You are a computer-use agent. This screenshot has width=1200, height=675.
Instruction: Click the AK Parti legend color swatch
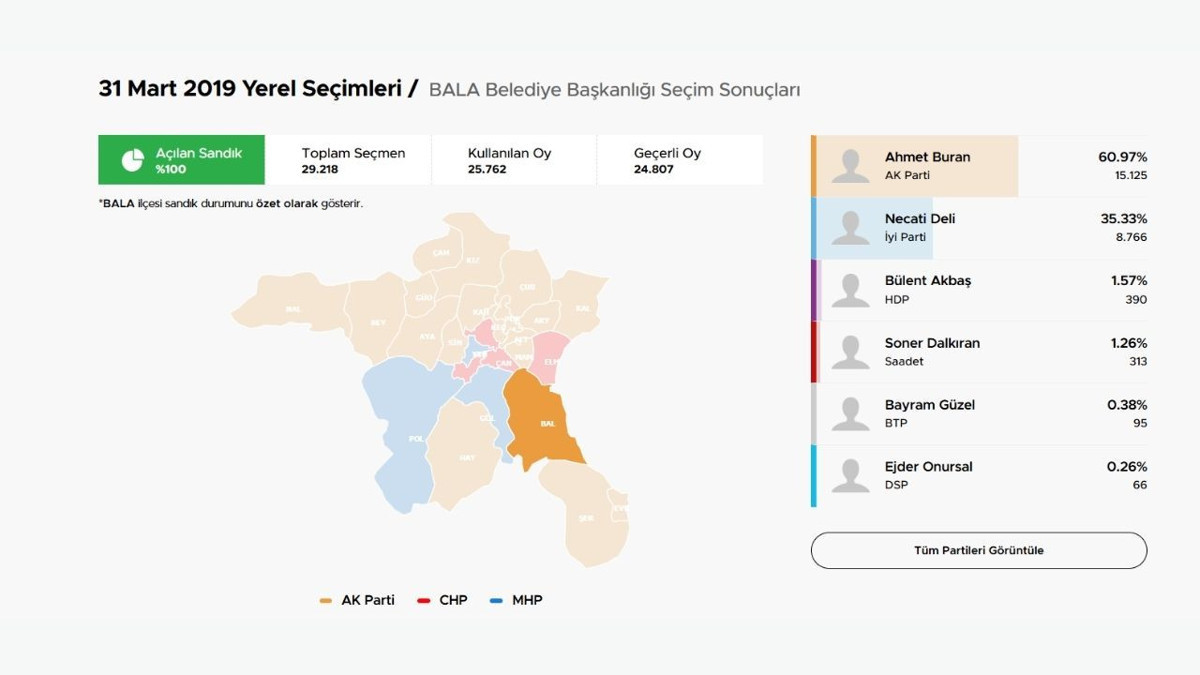pyautogui.click(x=325, y=601)
